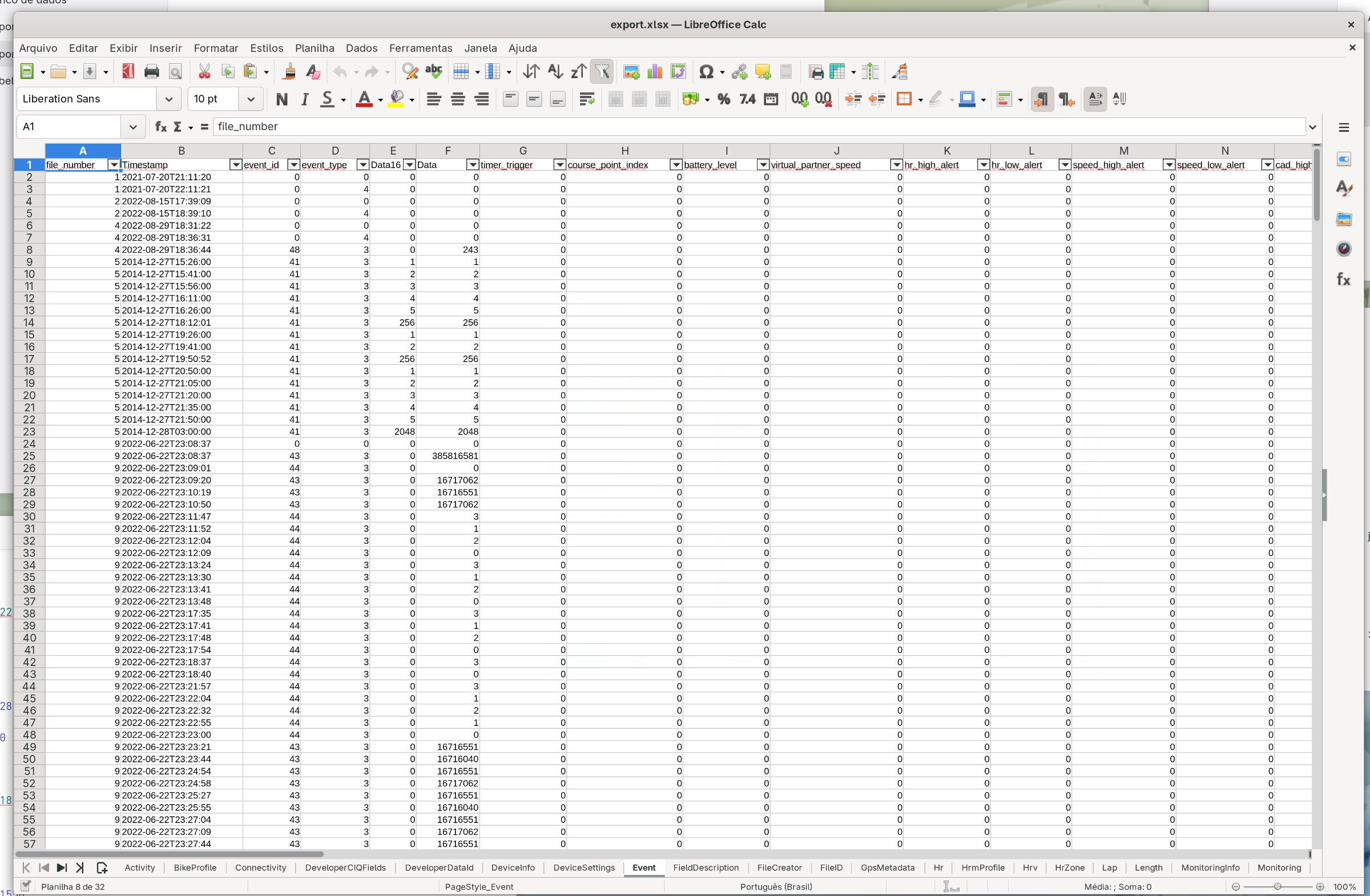This screenshot has height=896, width=1370.
Task: Click the Clone Formatting paintbrush icon
Action: (289, 71)
